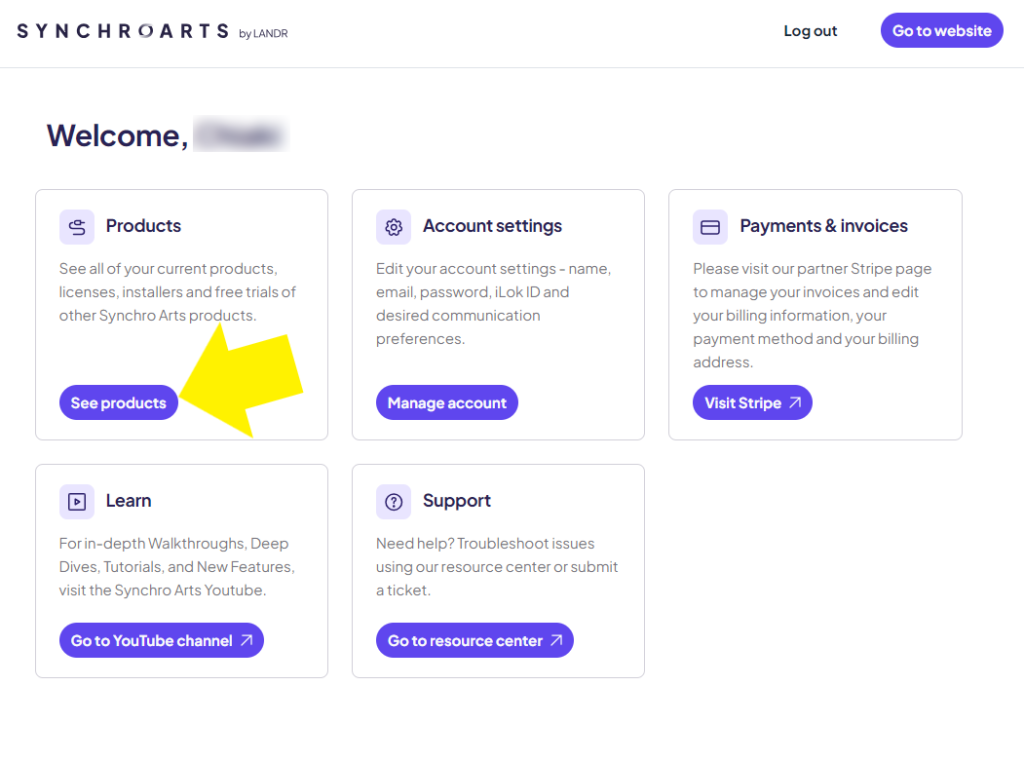
Task: Open Manage account
Action: pos(447,403)
